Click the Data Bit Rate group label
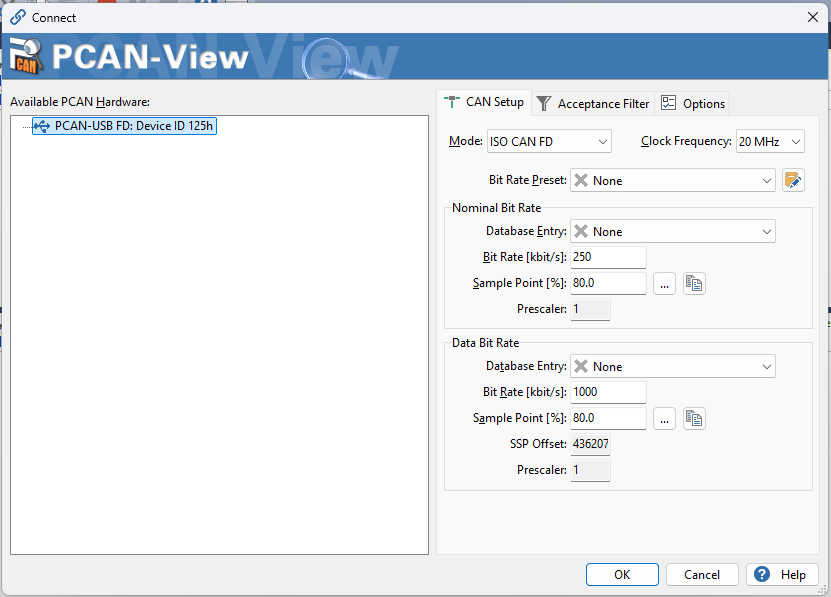Image resolution: width=831 pixels, height=597 pixels. tap(485, 343)
